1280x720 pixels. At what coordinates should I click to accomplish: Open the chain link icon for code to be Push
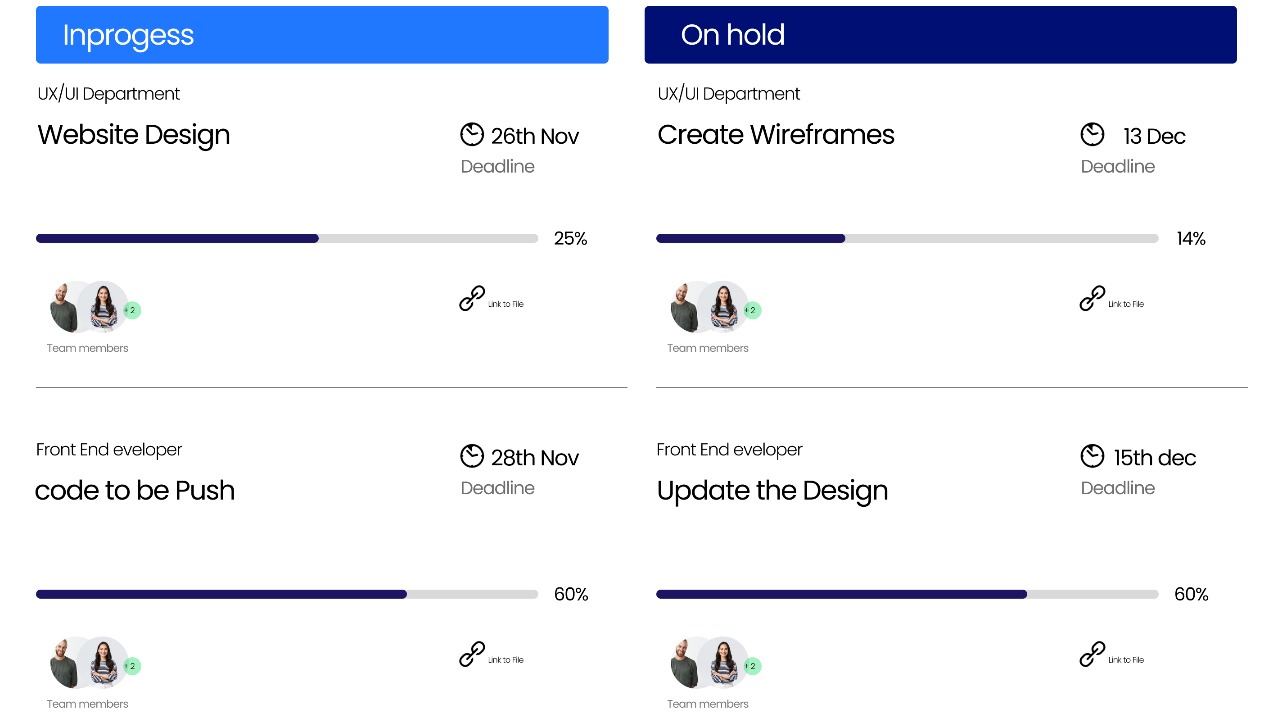pos(472,654)
